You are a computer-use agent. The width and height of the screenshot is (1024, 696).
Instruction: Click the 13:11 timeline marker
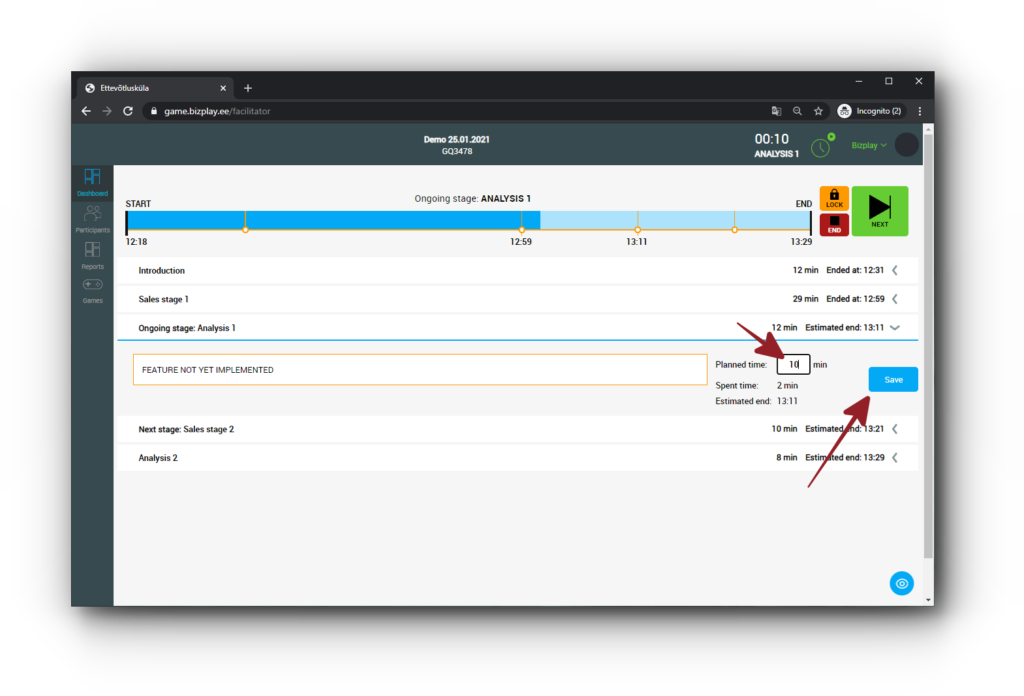click(x=638, y=230)
